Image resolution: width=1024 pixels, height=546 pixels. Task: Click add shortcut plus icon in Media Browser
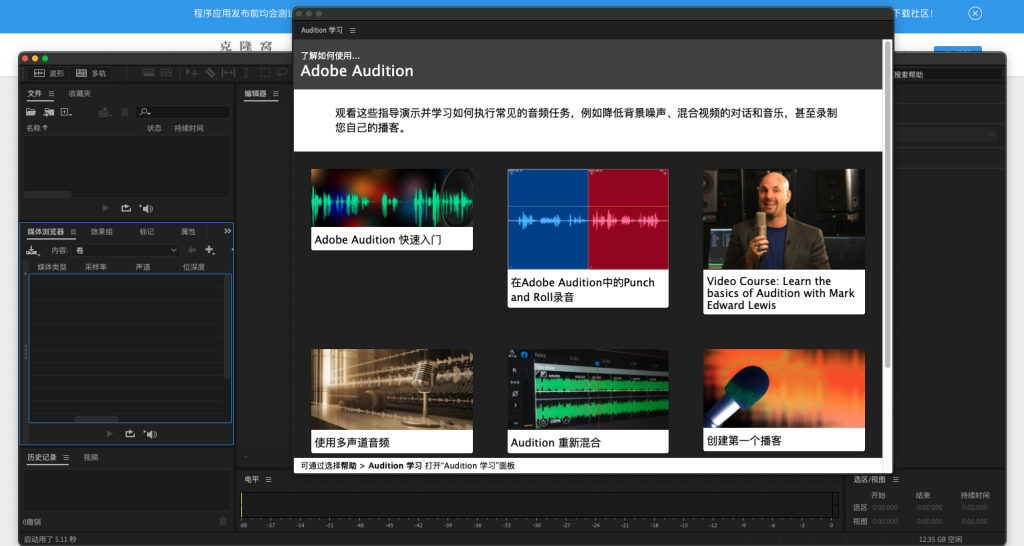tap(210, 250)
